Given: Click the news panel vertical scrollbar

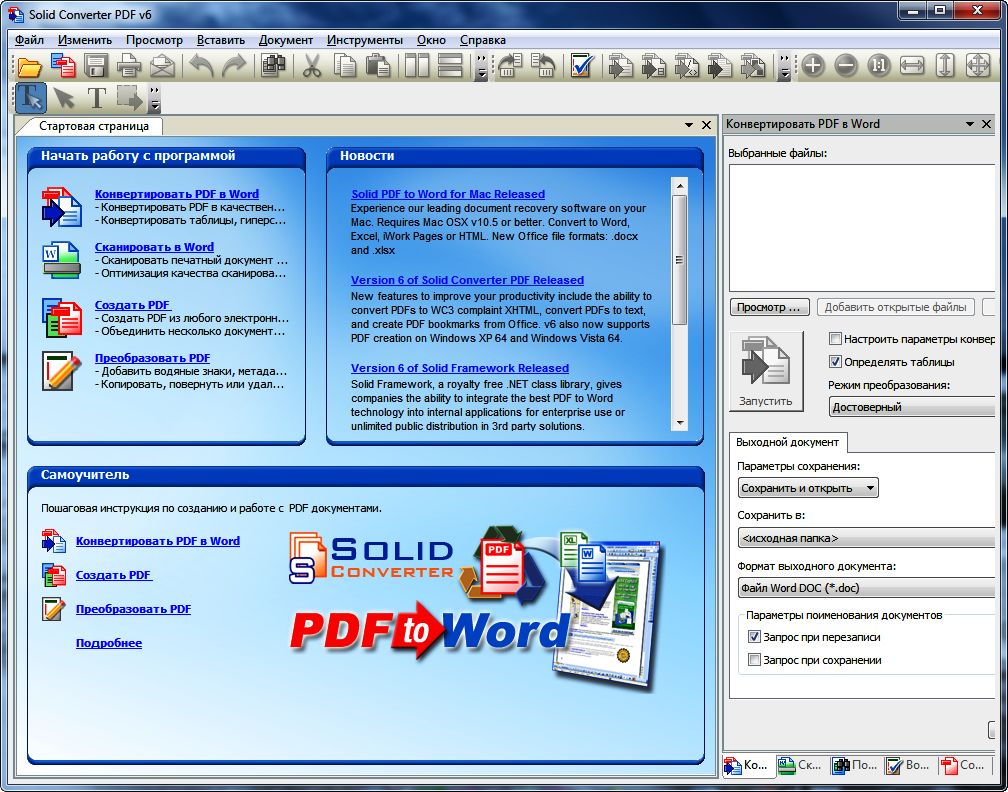Looking at the screenshot, I should point(680,260).
